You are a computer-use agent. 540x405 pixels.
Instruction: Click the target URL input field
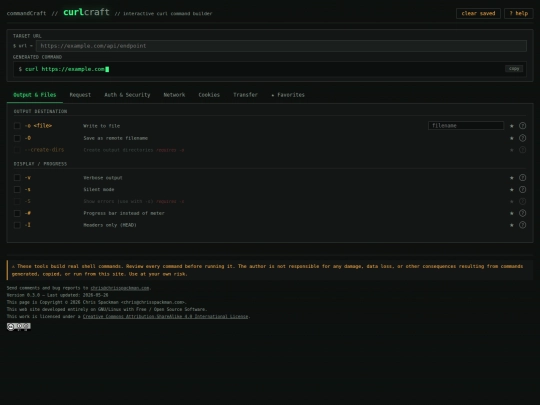click(281, 46)
